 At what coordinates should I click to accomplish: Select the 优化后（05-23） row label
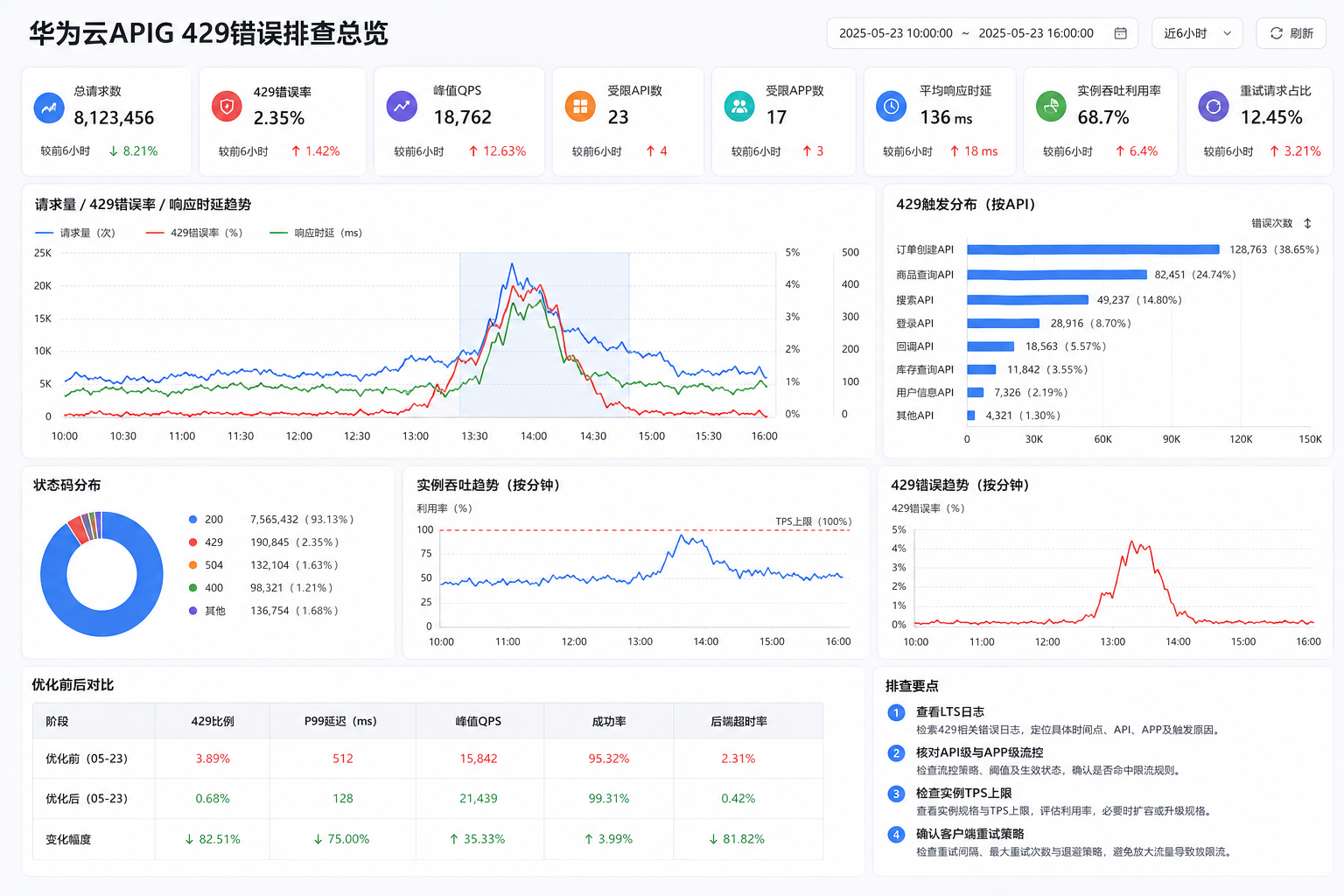click(87, 799)
